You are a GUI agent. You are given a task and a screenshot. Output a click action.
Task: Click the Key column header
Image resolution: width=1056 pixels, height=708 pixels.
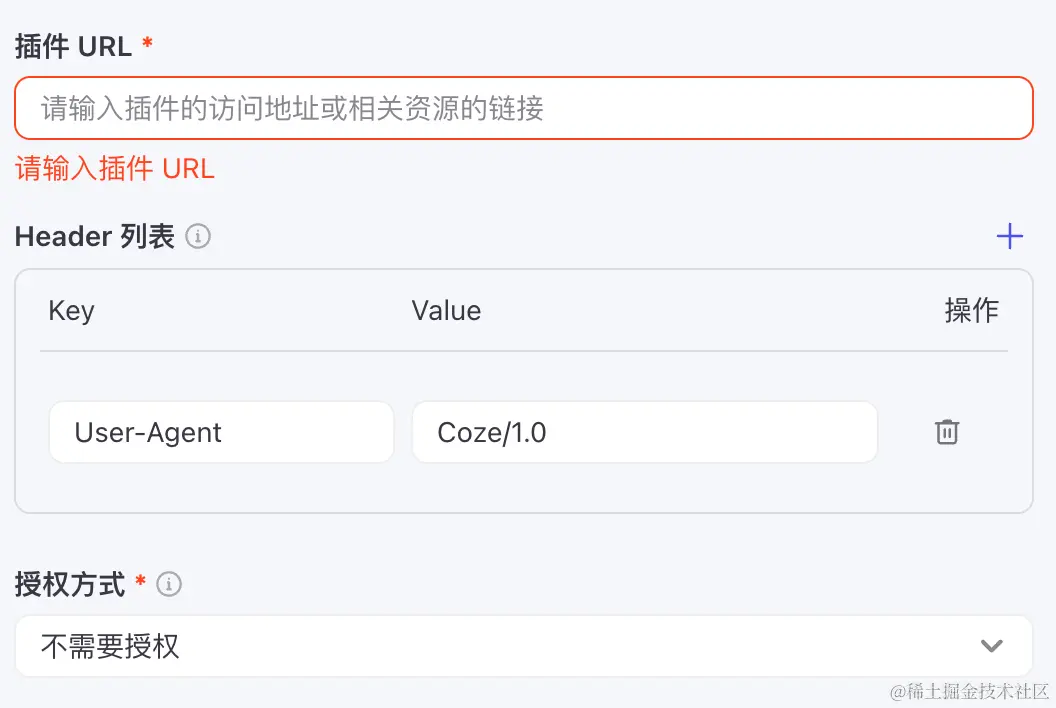point(71,310)
